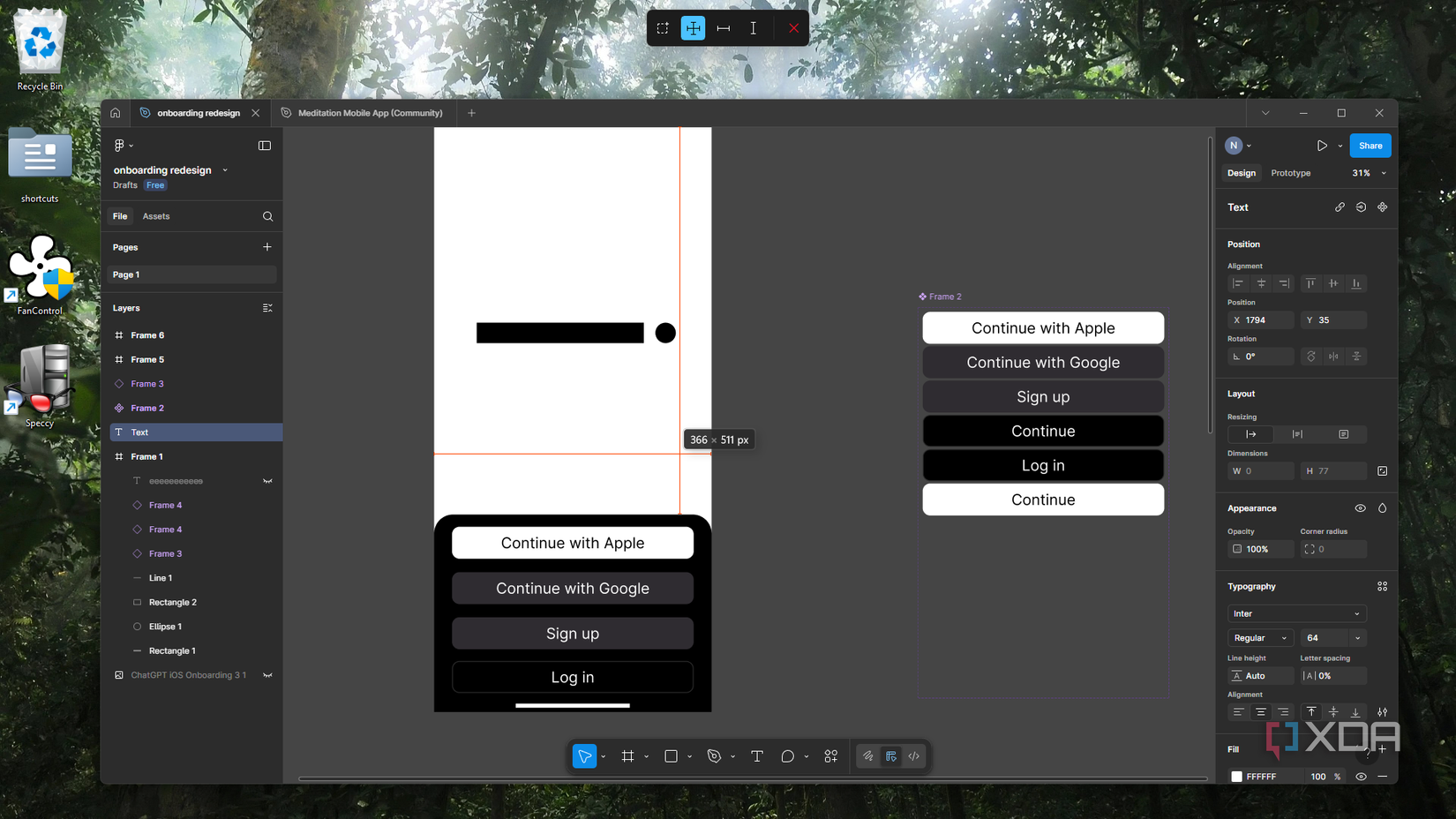Switch to Design tab
1456x819 pixels.
(1242, 173)
